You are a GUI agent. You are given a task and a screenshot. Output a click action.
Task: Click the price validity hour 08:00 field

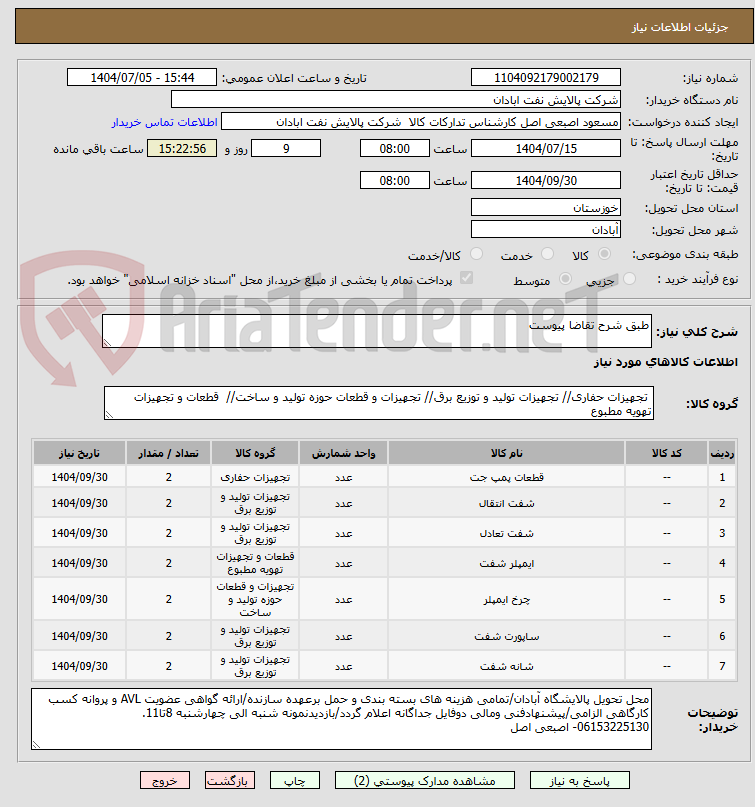[x=395, y=181]
